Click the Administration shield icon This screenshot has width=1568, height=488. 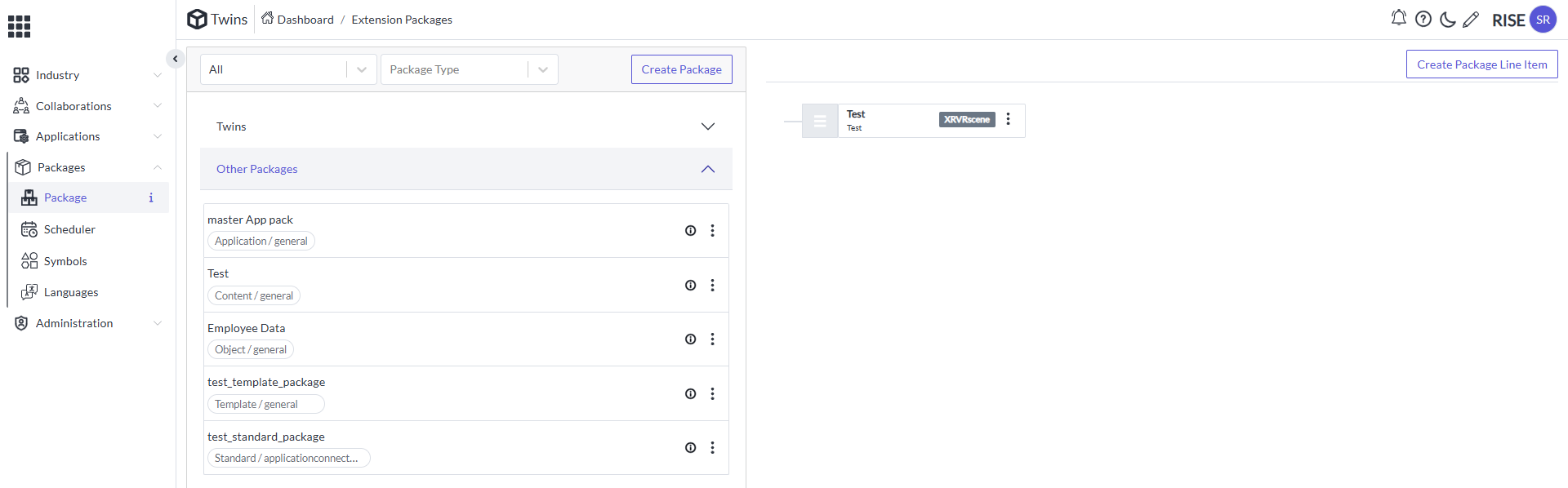tap(21, 323)
